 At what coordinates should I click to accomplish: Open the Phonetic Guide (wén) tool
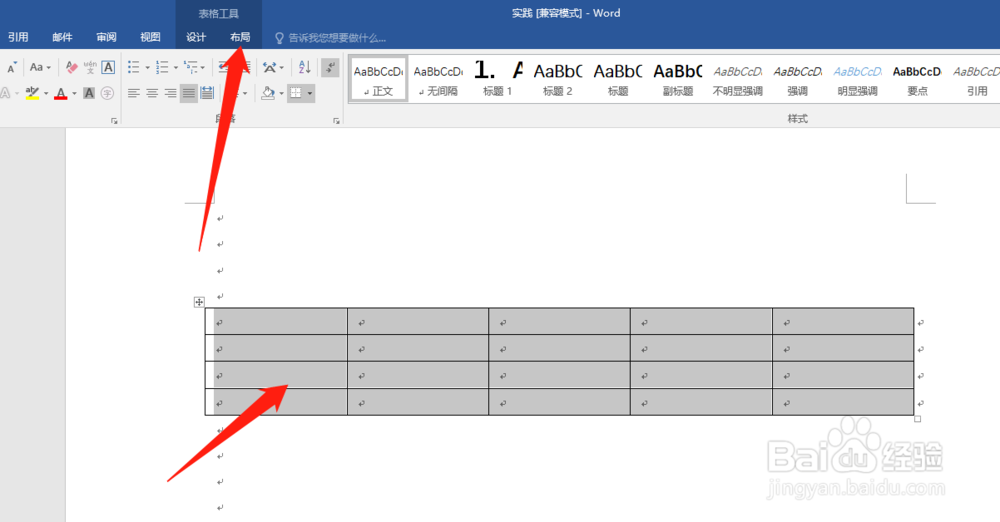coord(90,67)
